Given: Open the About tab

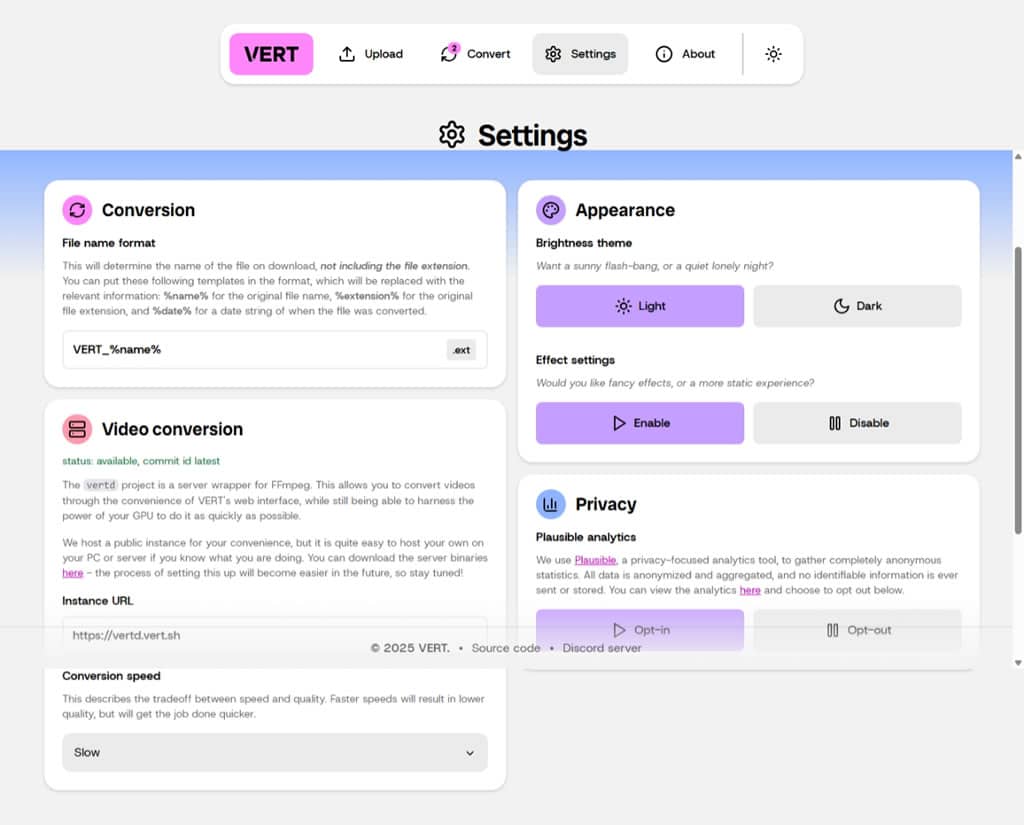Looking at the screenshot, I should 685,54.
